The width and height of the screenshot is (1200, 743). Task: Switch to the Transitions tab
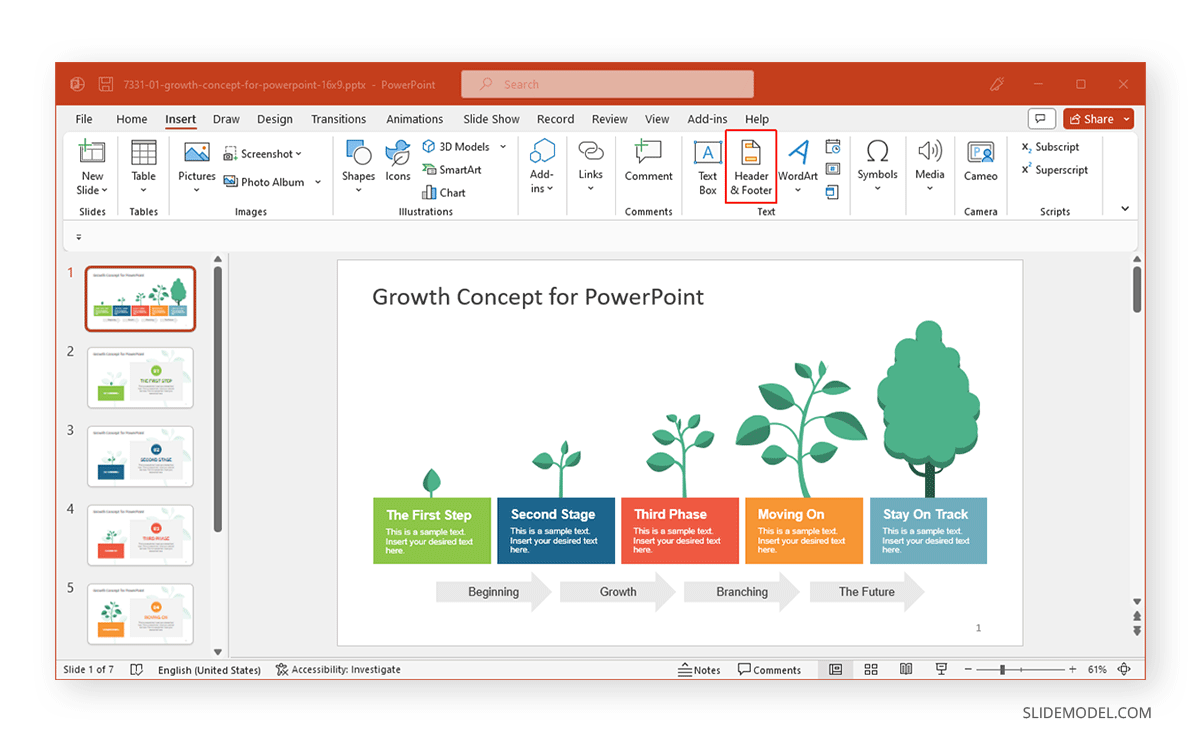pos(338,119)
